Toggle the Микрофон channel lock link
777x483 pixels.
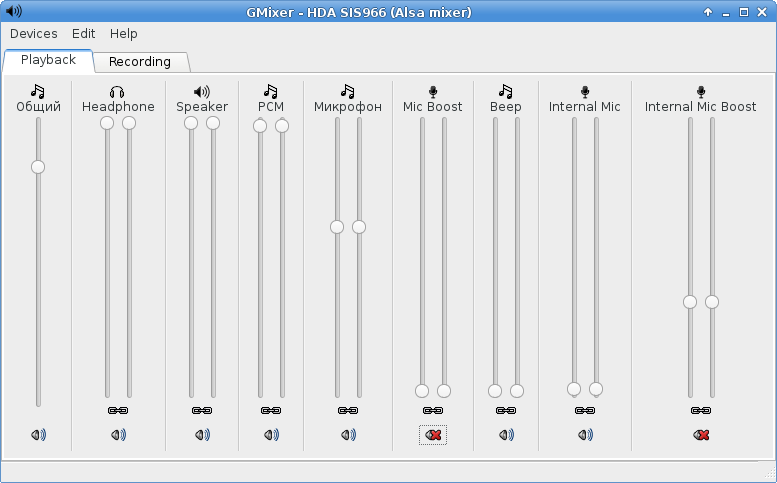pyautogui.click(x=348, y=410)
